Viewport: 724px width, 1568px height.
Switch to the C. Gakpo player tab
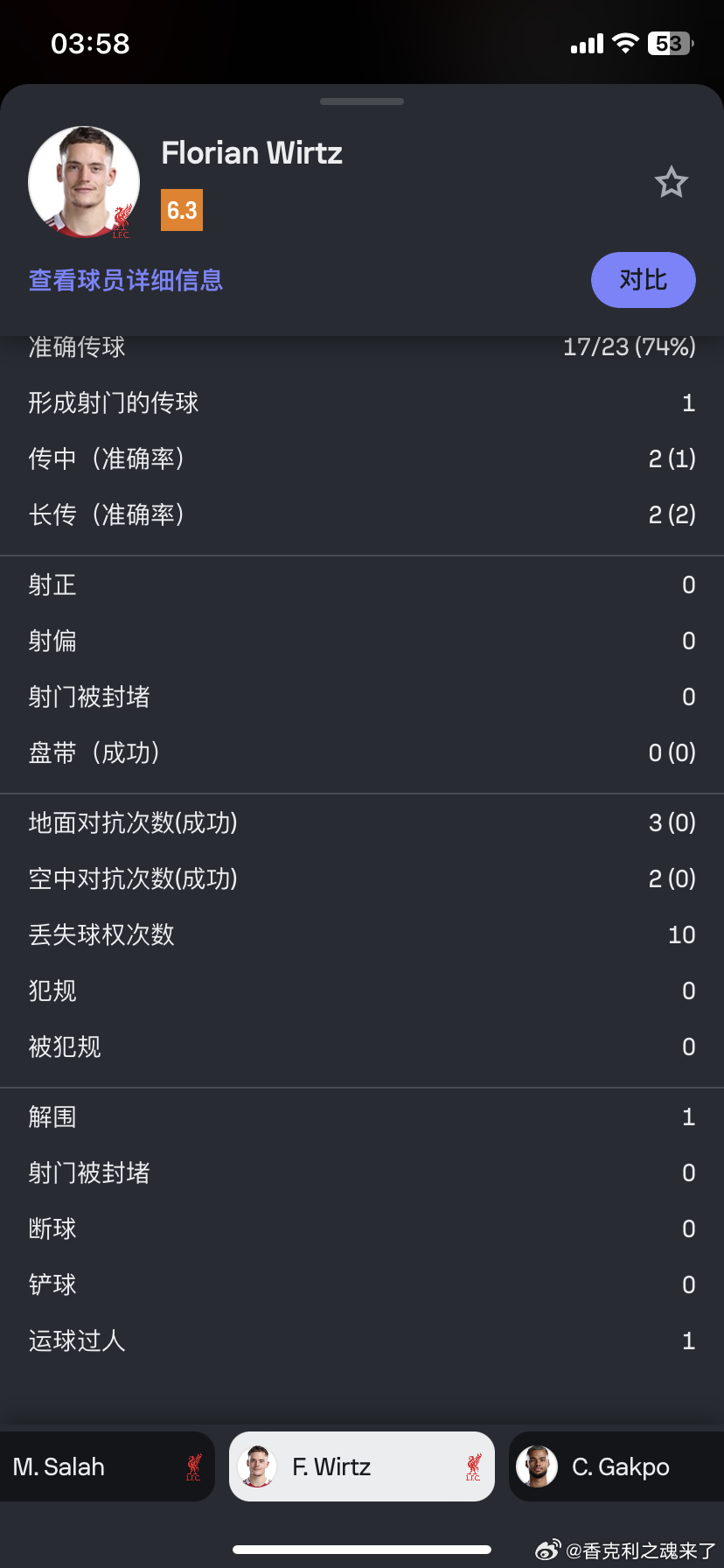click(616, 1466)
